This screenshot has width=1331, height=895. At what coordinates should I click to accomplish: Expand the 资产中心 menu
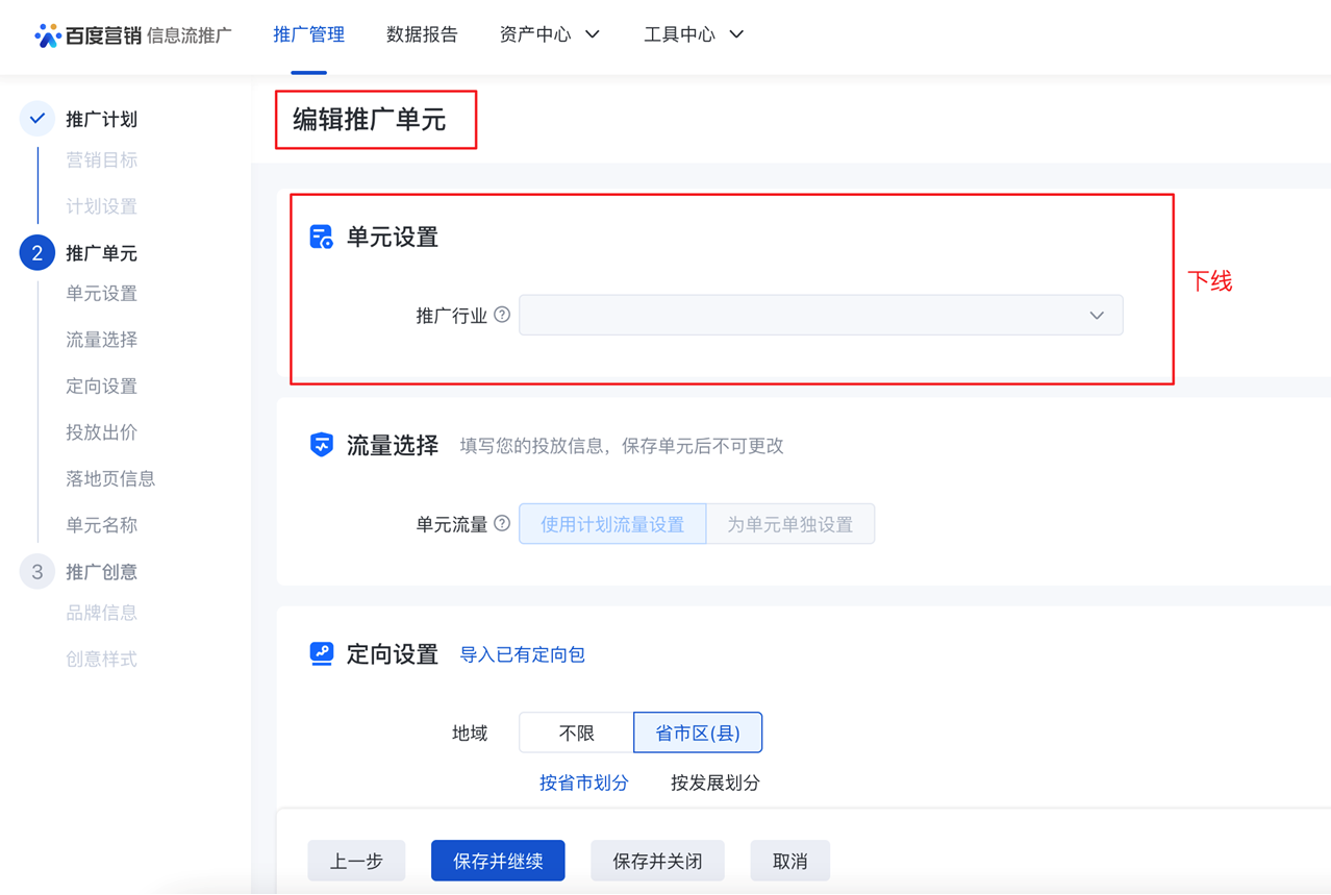[549, 35]
